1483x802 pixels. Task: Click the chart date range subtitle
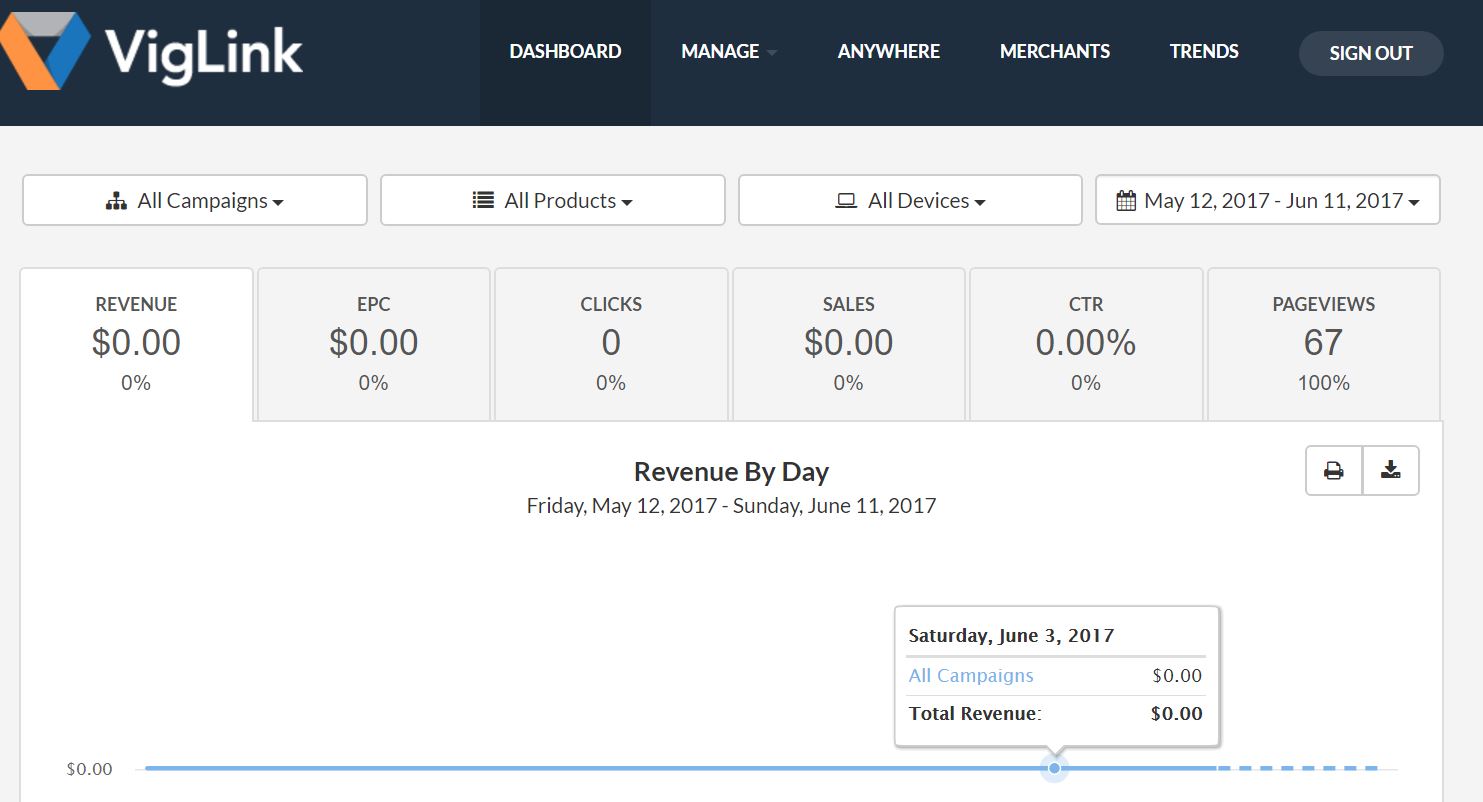coord(731,506)
